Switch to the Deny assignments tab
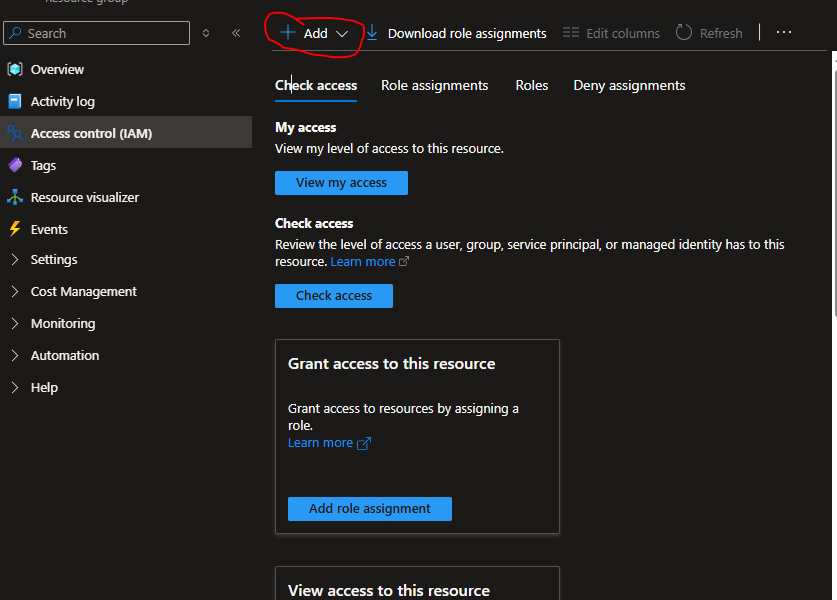The image size is (837, 600). [629, 85]
